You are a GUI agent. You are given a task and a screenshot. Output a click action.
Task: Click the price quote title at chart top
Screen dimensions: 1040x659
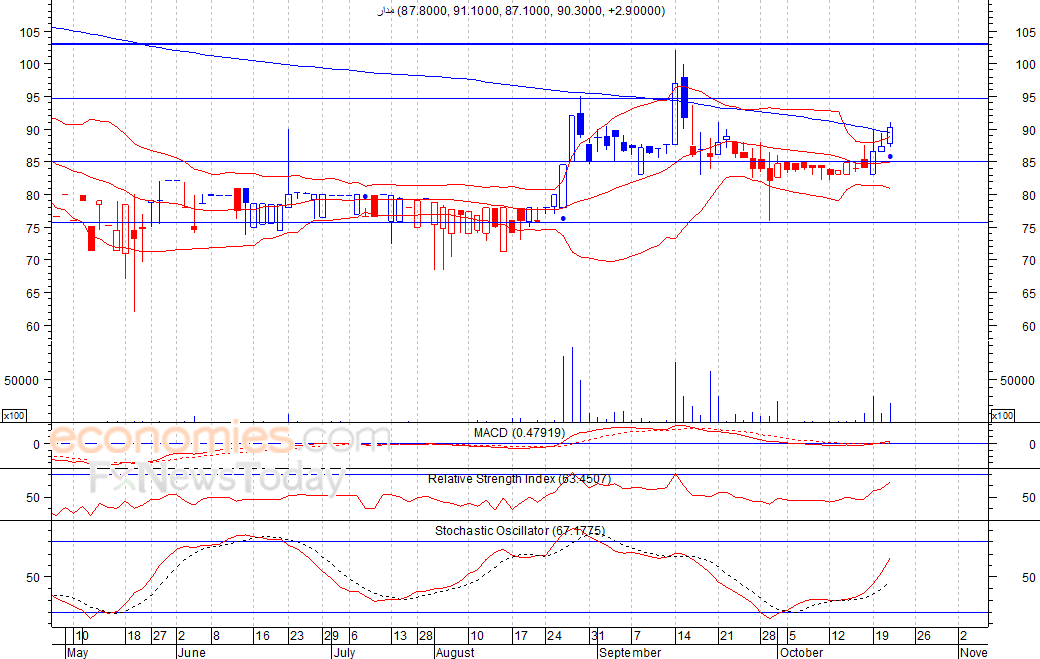pos(521,11)
